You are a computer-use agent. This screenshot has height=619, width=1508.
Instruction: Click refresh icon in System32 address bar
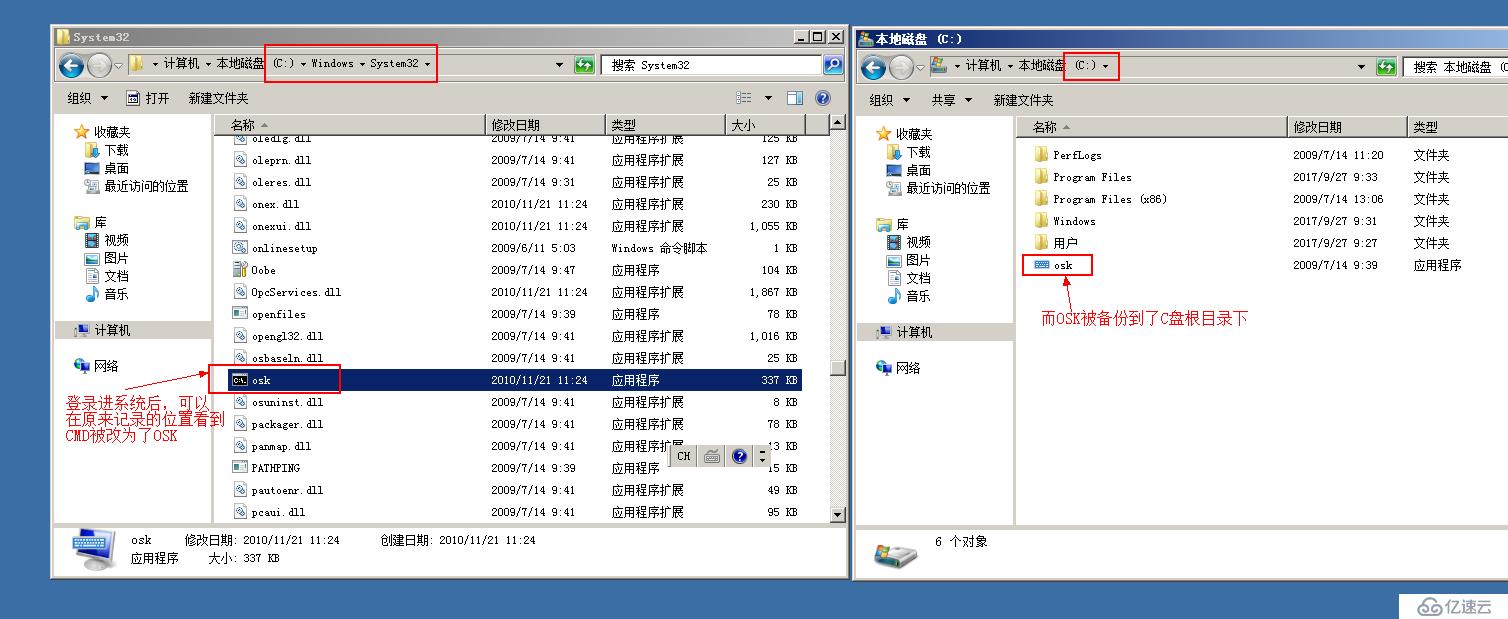tap(584, 65)
